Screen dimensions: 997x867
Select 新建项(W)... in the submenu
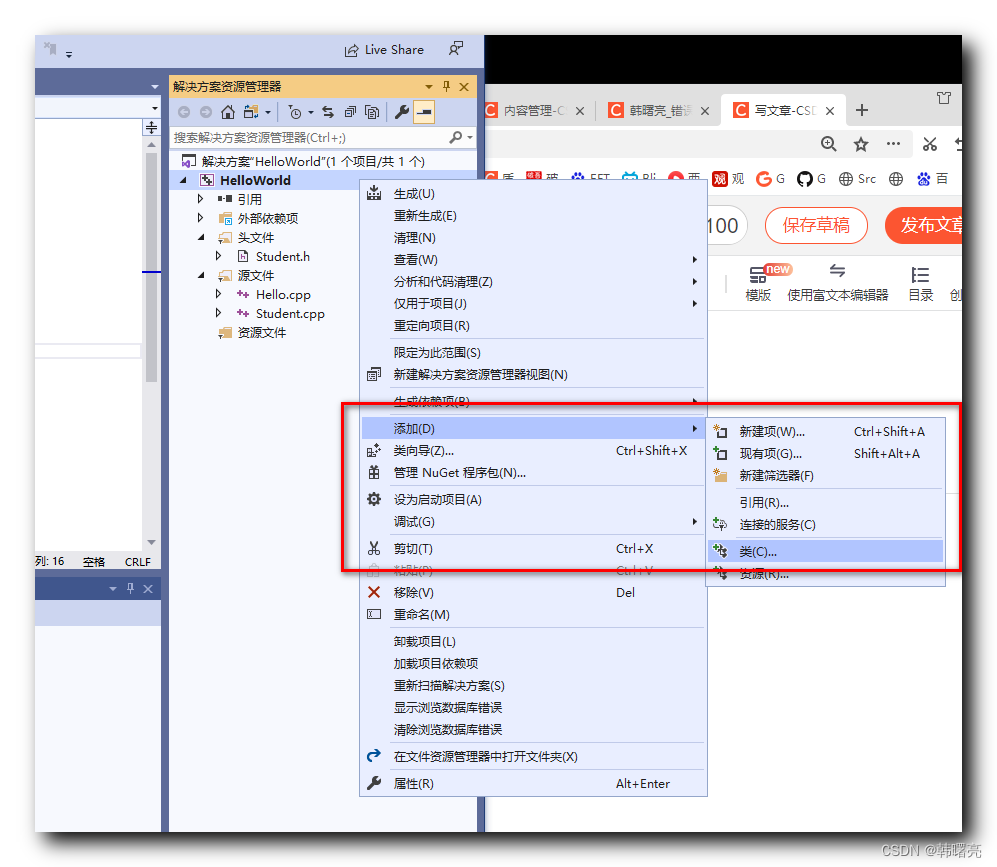[825, 432]
